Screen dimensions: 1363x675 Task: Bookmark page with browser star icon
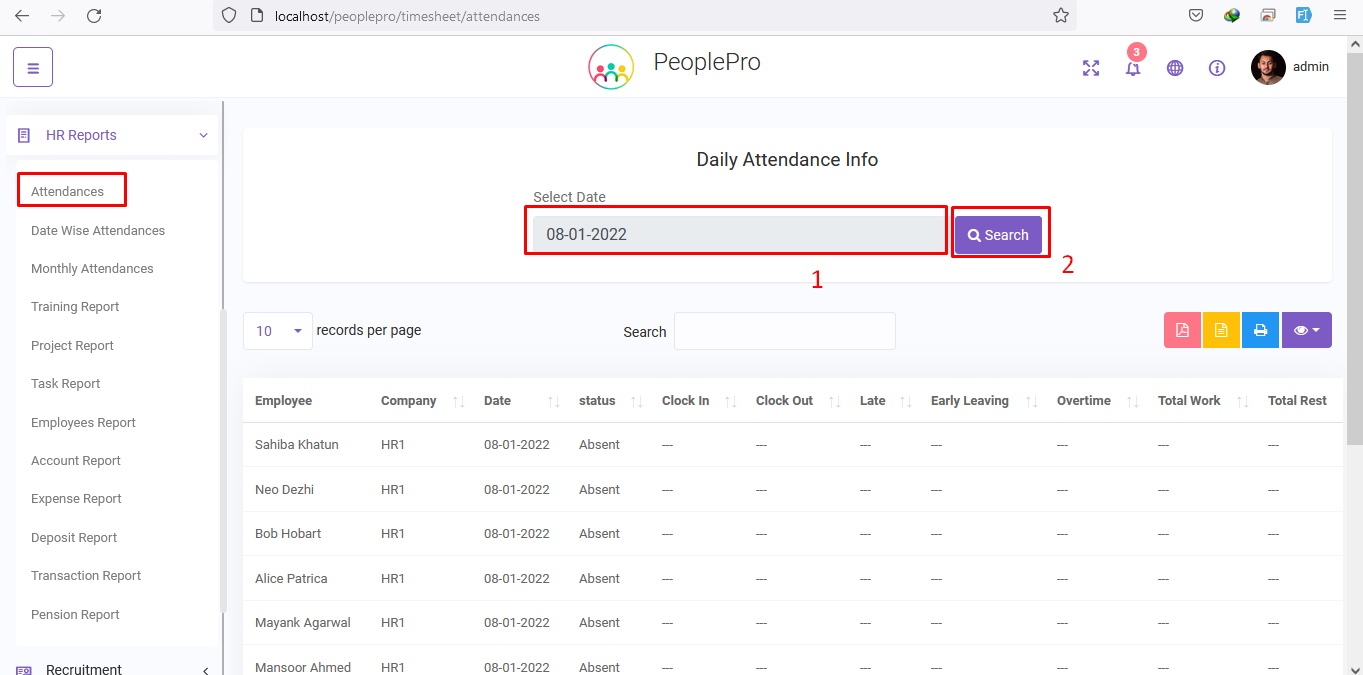pyautogui.click(x=1061, y=16)
